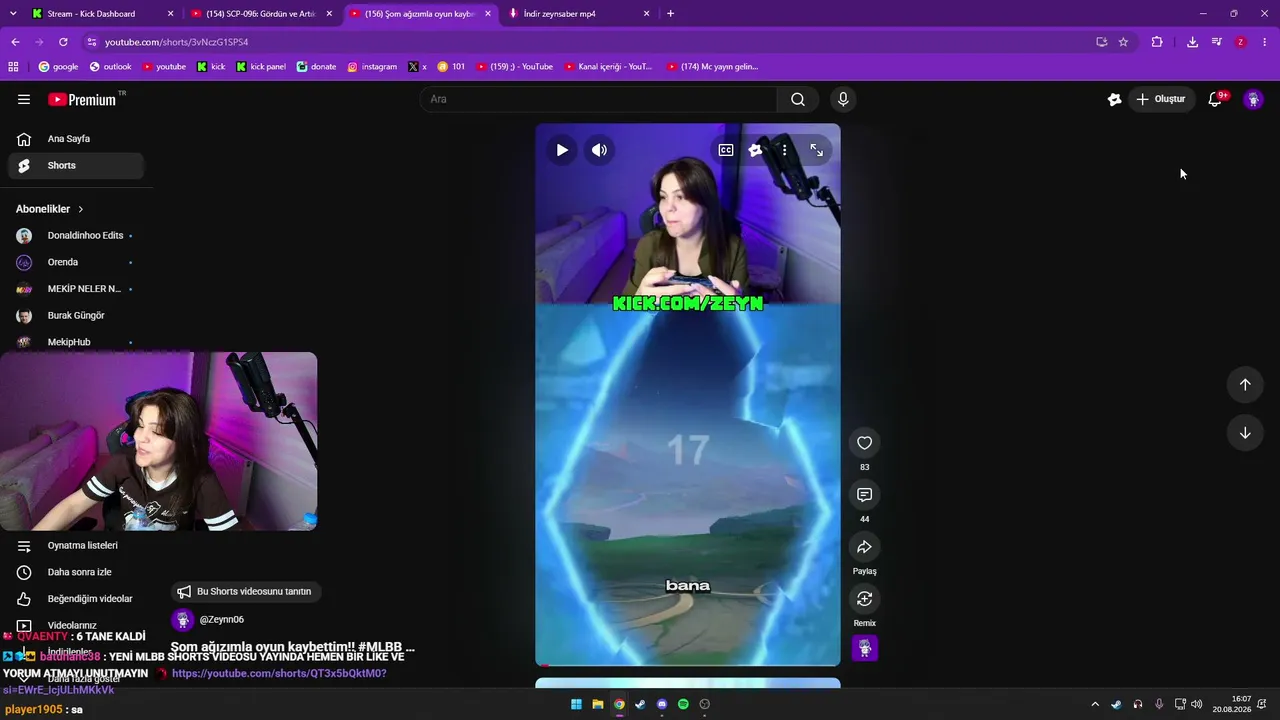Open Oynatma listeleri playlists

(75, 546)
